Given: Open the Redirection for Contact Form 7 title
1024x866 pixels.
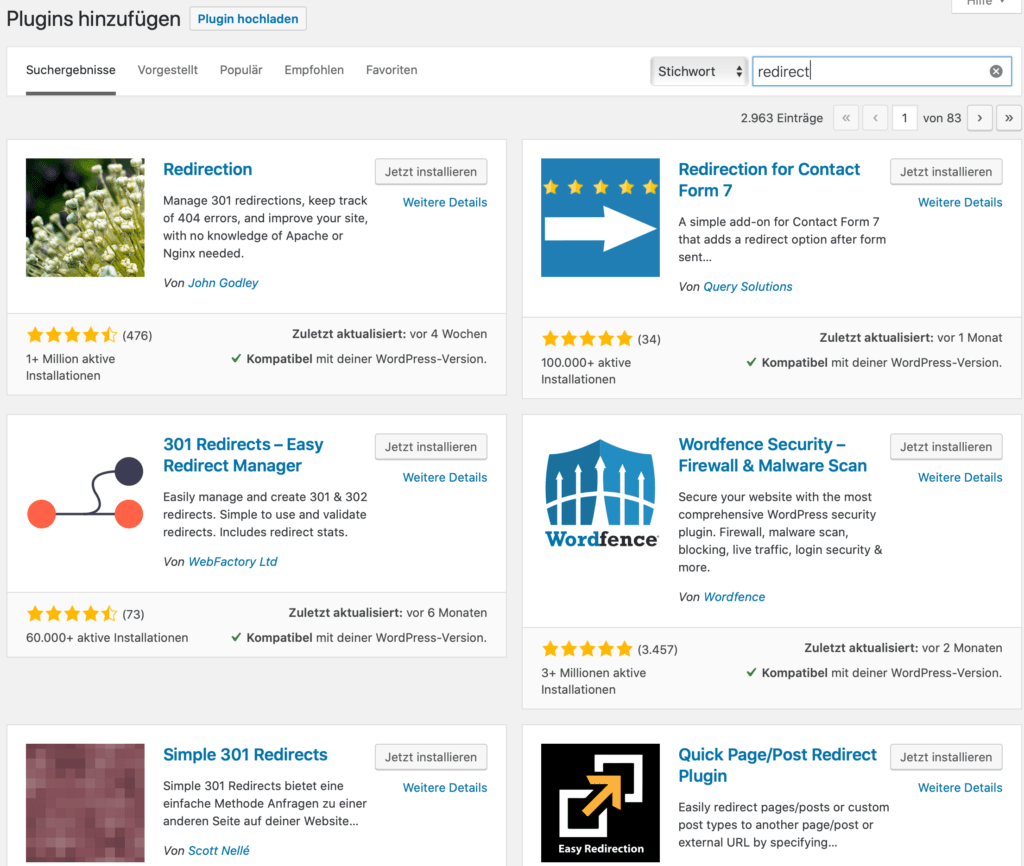Looking at the screenshot, I should point(769,180).
